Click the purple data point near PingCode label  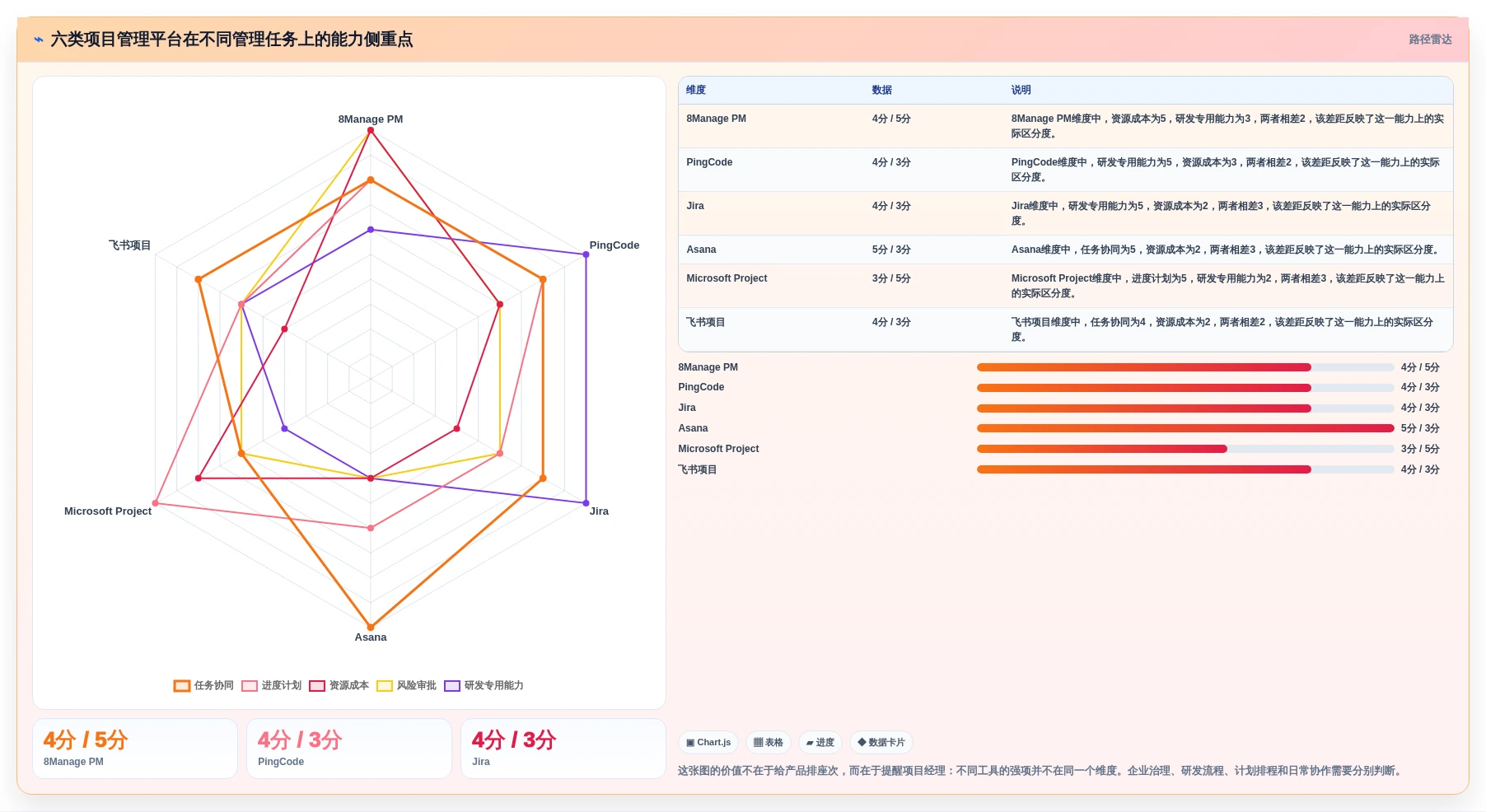tap(586, 254)
